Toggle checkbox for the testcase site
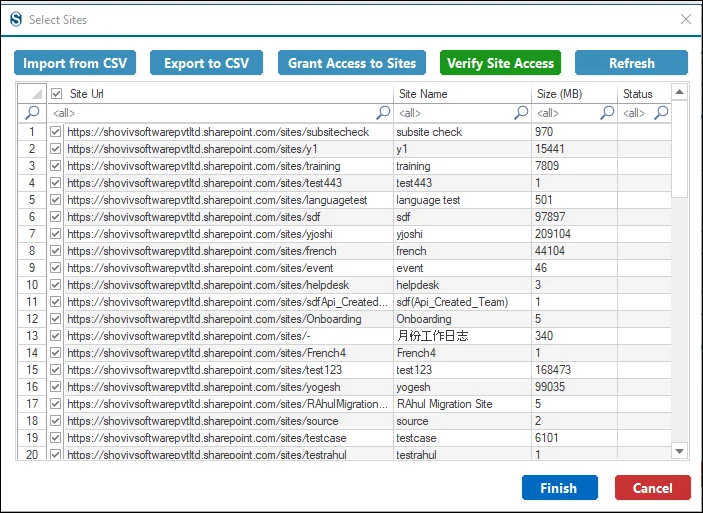The image size is (703, 513). coord(55,438)
